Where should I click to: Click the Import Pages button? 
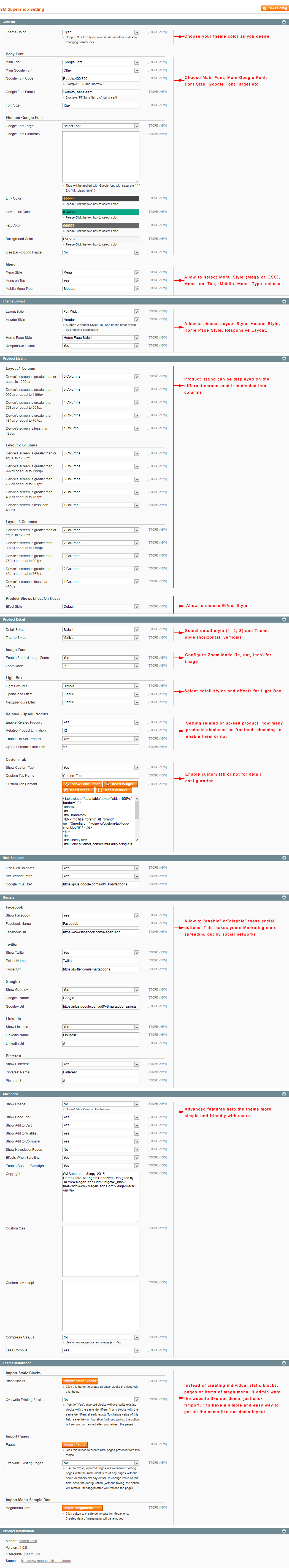75,1444
